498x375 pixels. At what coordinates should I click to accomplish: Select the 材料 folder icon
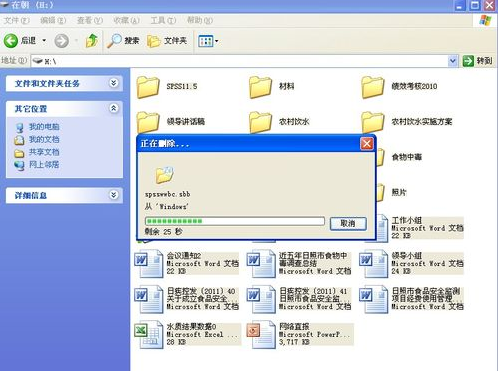tap(260, 87)
